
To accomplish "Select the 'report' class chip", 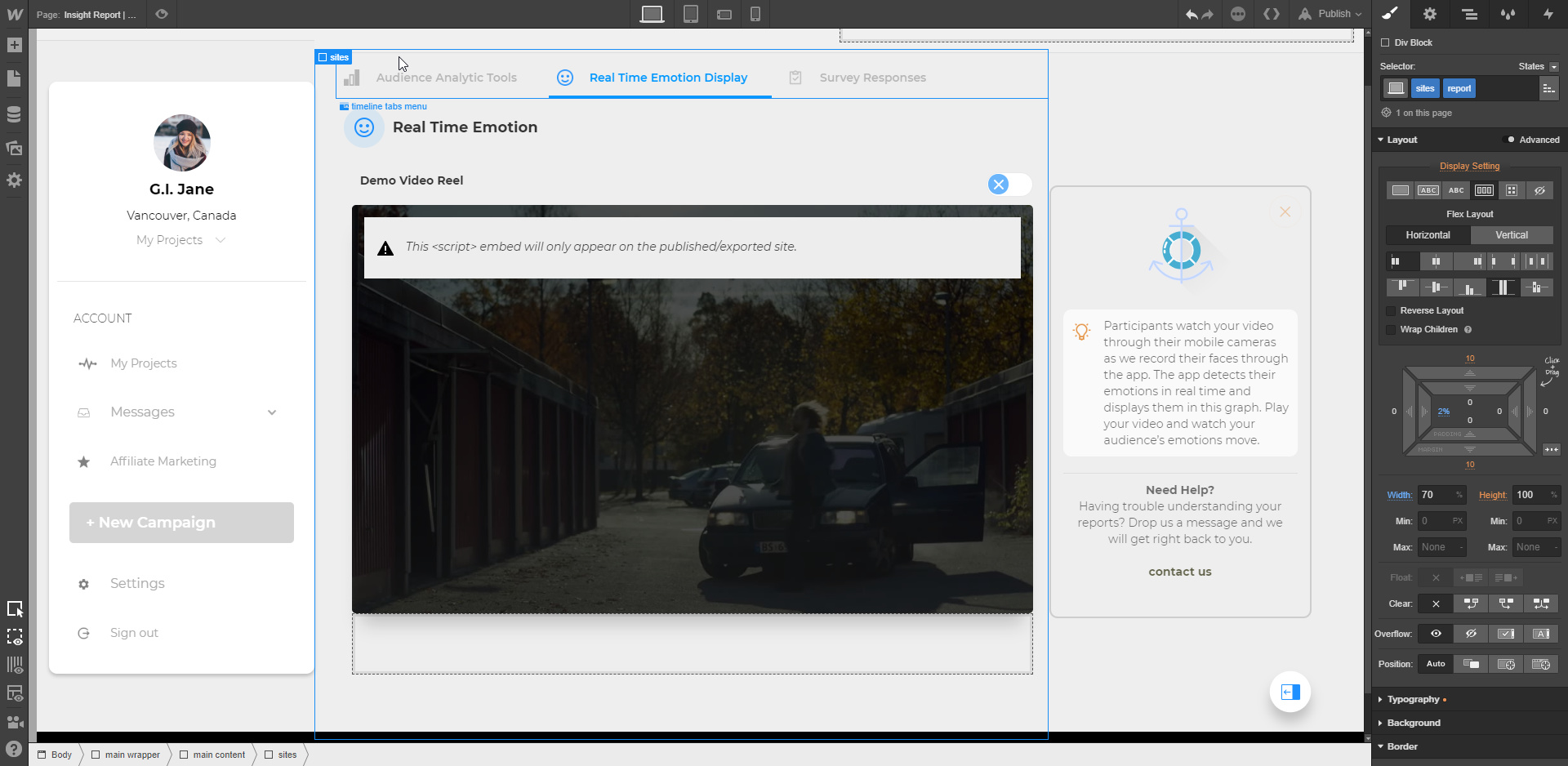I will click(1459, 88).
